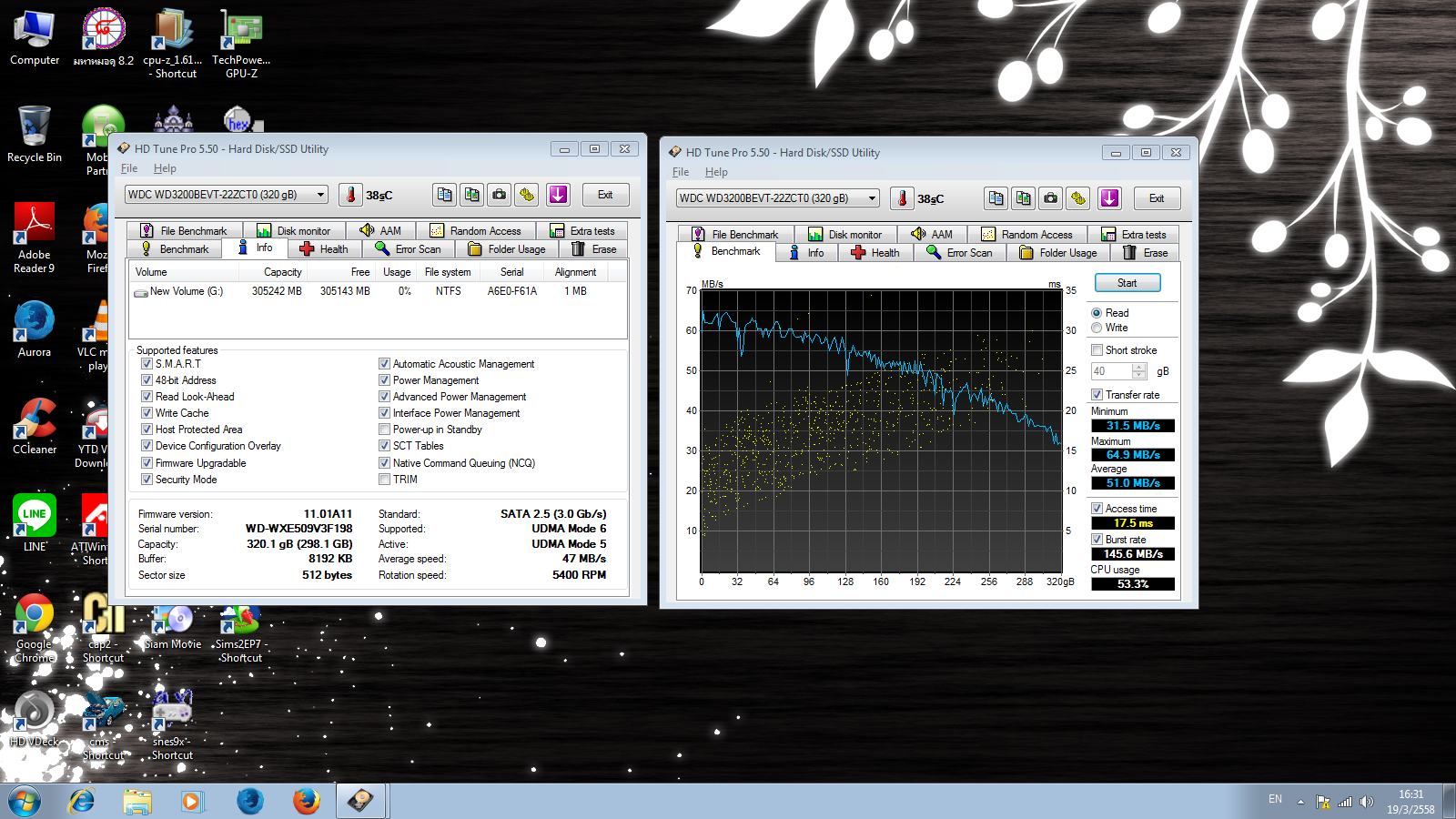The width and height of the screenshot is (1456, 819).
Task: Select the Write radio button
Action: pos(1097,328)
